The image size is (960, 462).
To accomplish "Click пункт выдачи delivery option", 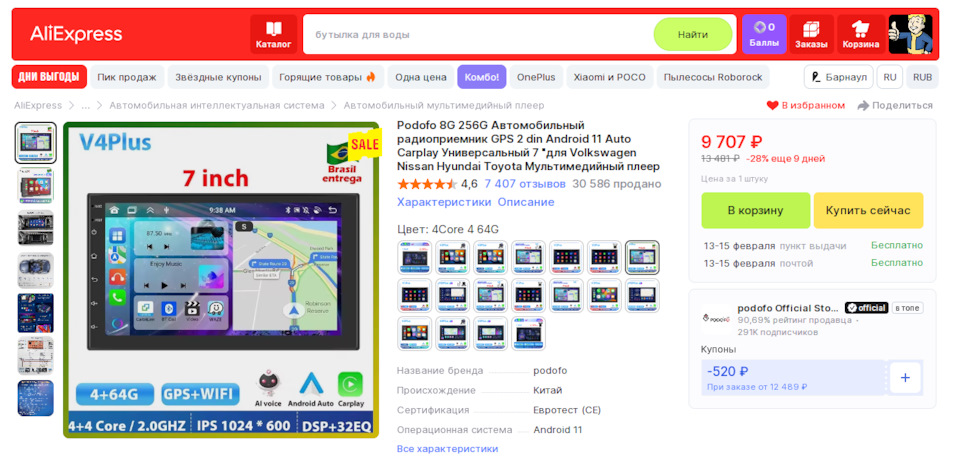I will (x=812, y=246).
